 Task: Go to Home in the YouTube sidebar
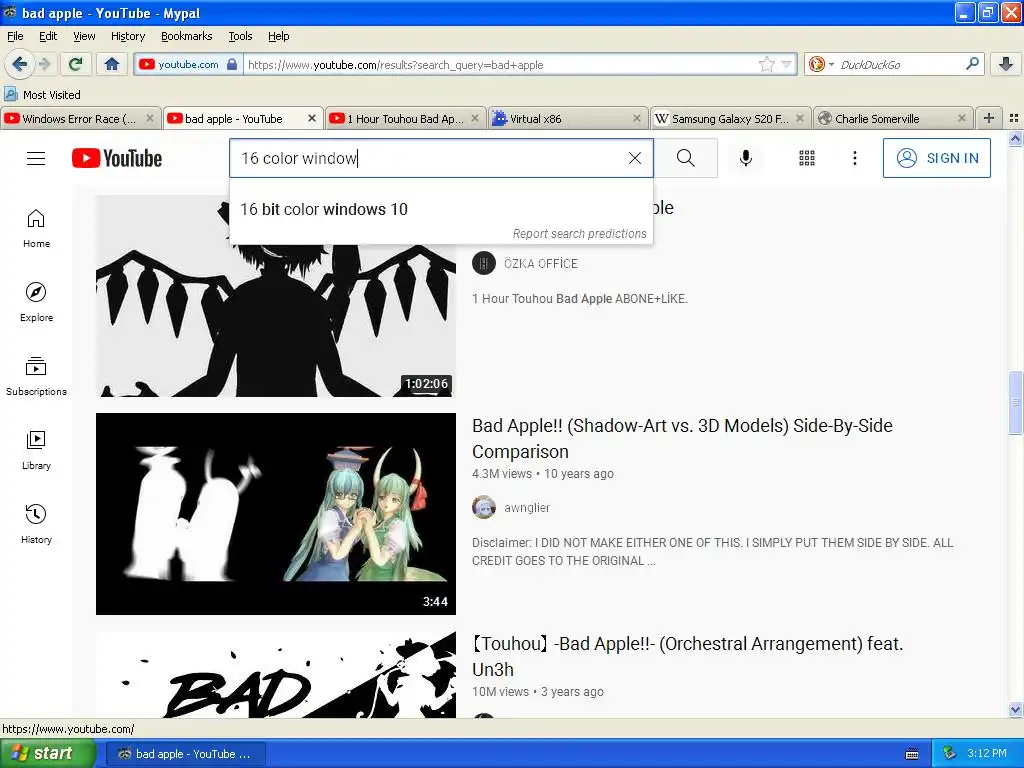(36, 229)
